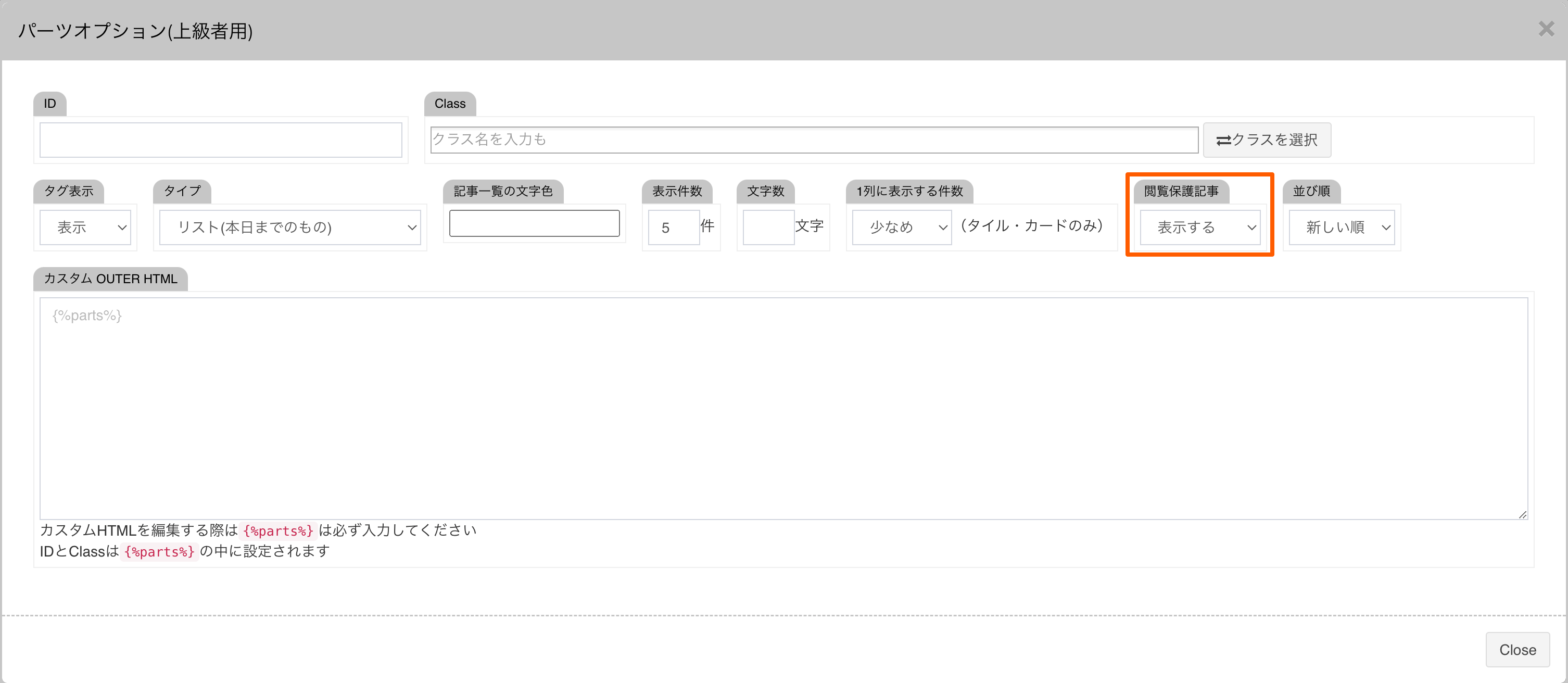The width and height of the screenshot is (1568, 683).
Task: Open the 記事一覧の文字色 color field
Action: click(x=535, y=223)
